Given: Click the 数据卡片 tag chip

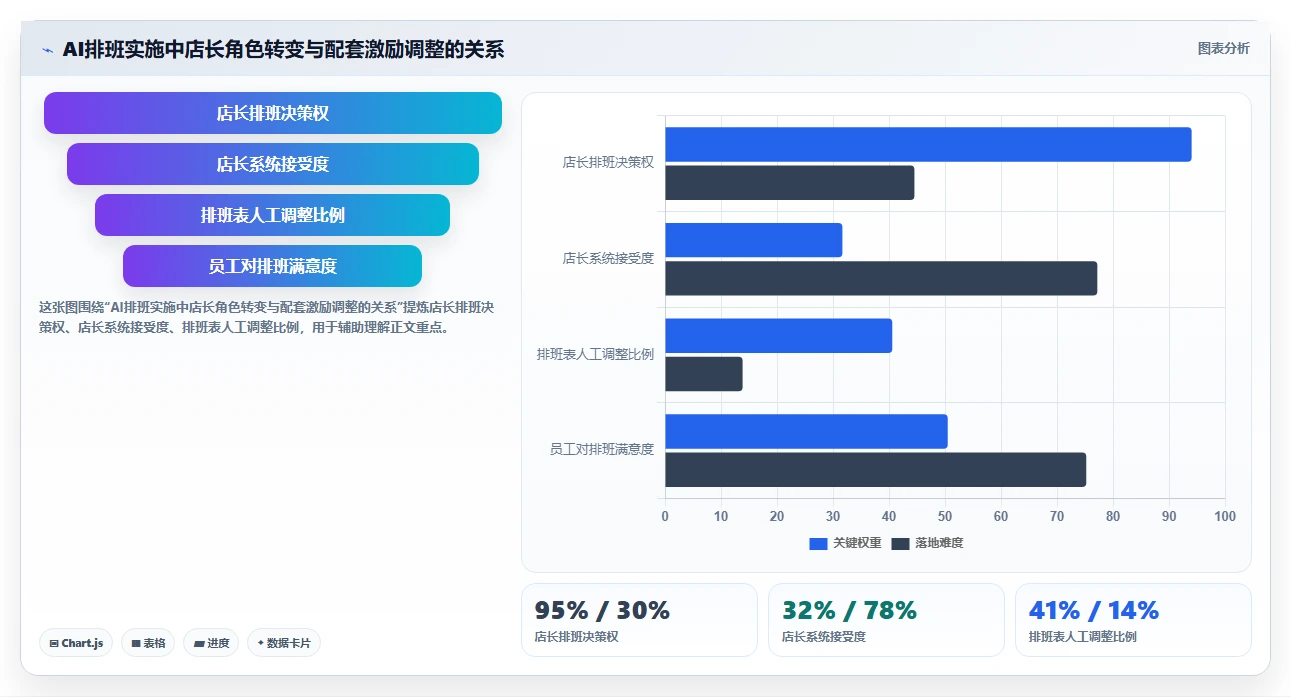Looking at the screenshot, I should click(x=284, y=643).
